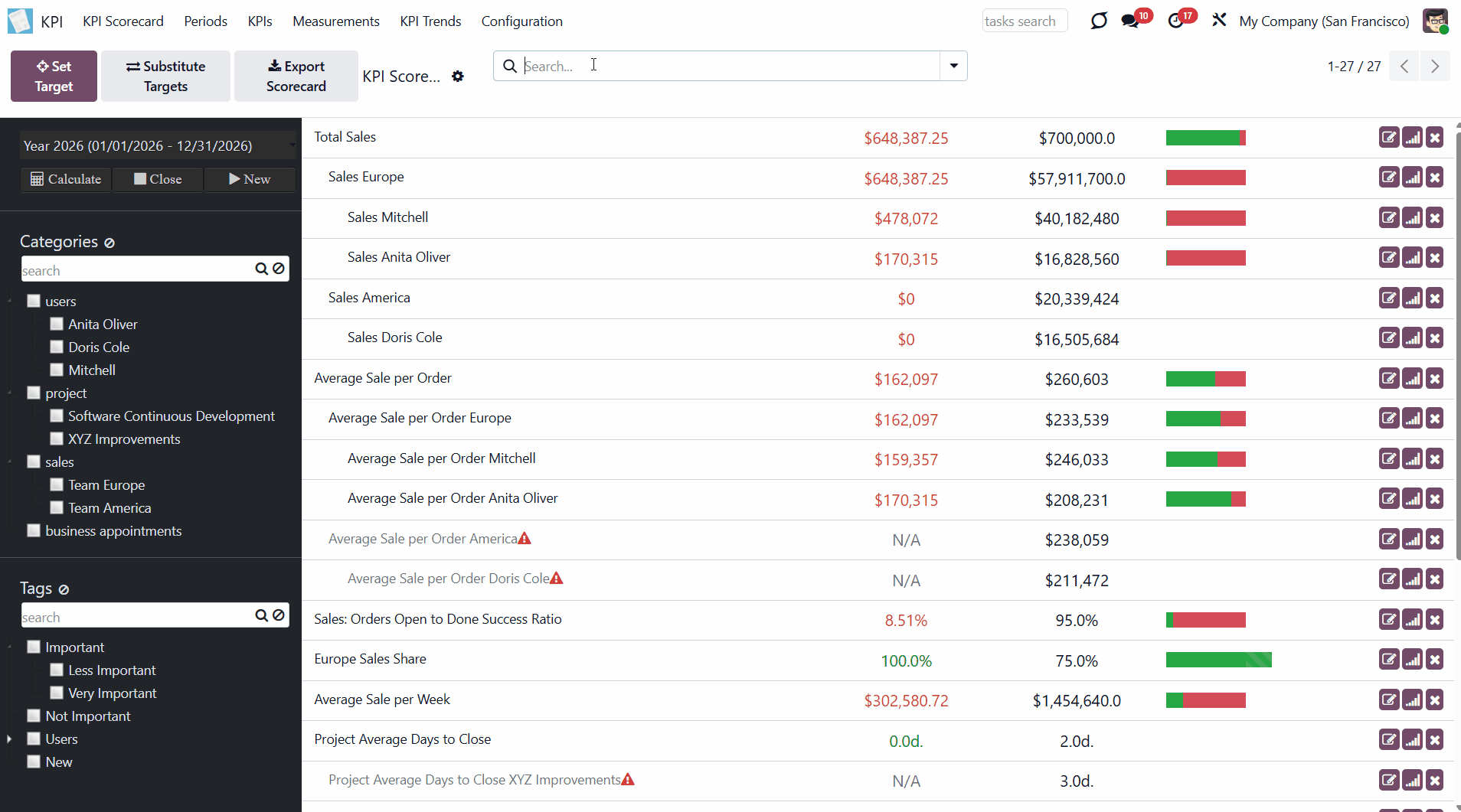Click the Europe Sales Share progress bar
This screenshot has width=1461, height=812.
point(1218,660)
